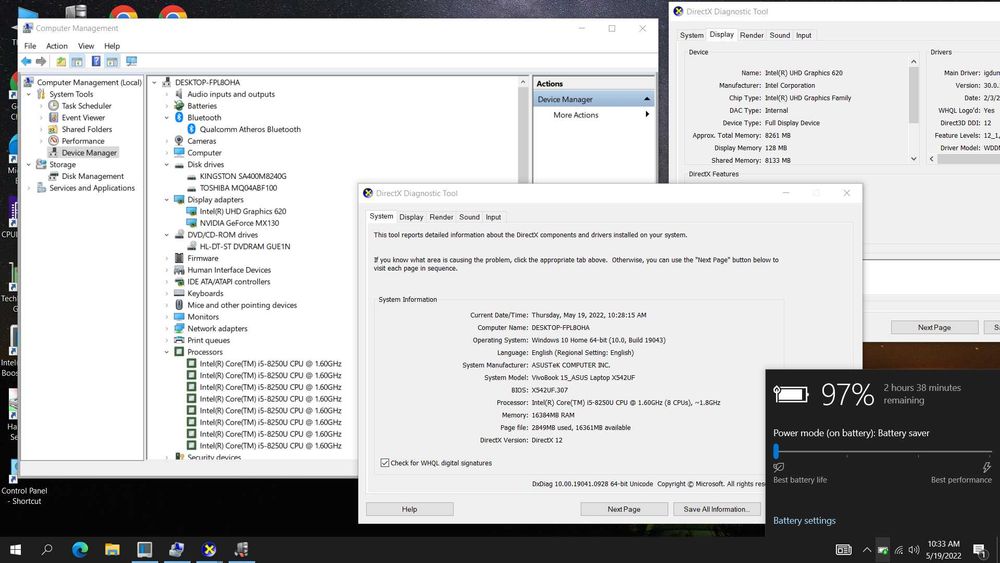Collapse the Display adapters category

pyautogui.click(x=167, y=200)
